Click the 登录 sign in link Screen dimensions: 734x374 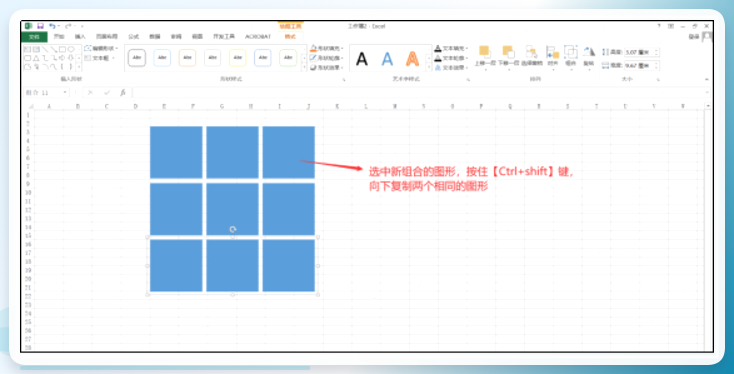click(x=694, y=37)
